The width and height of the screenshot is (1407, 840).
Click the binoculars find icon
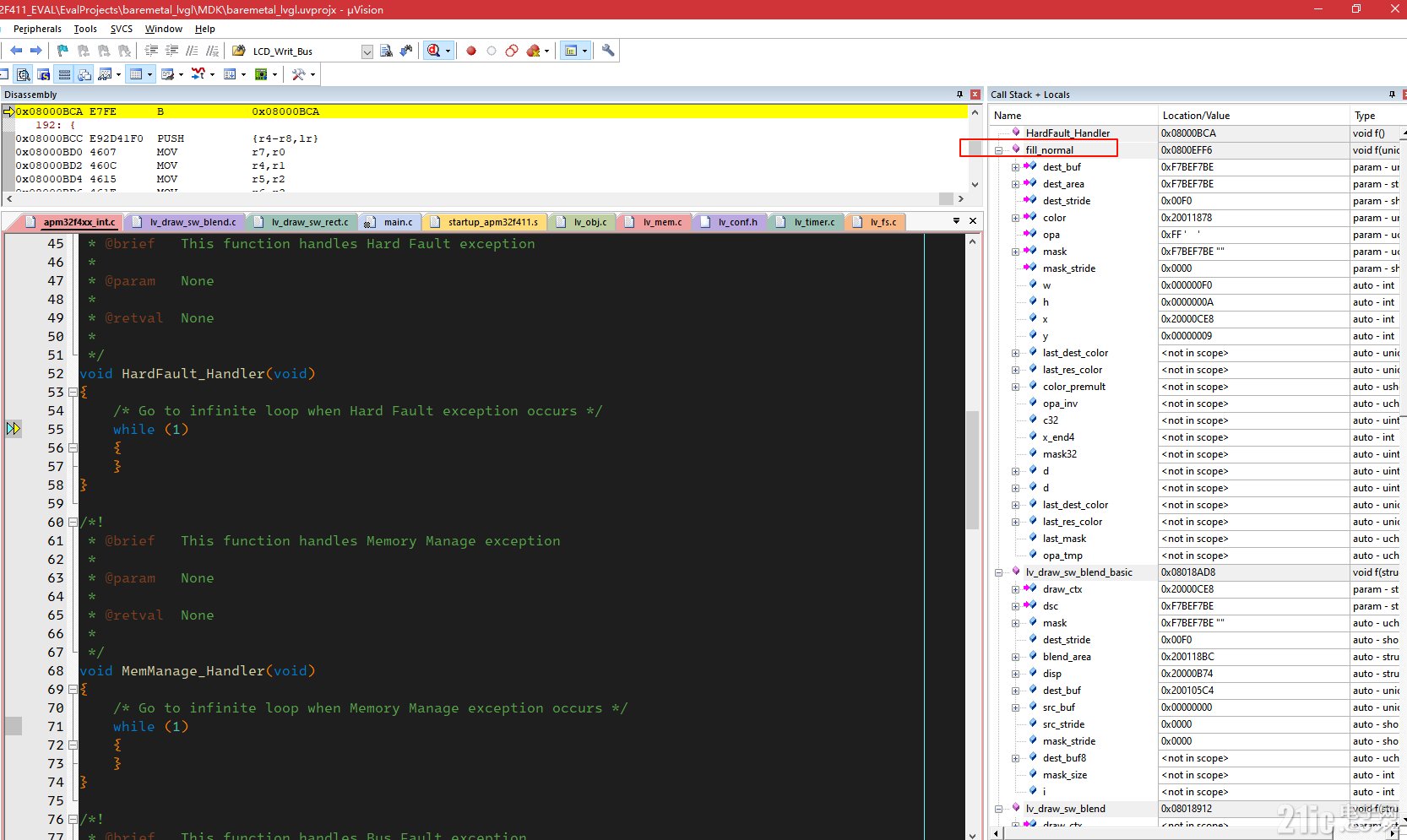pyautogui.click(x=406, y=51)
